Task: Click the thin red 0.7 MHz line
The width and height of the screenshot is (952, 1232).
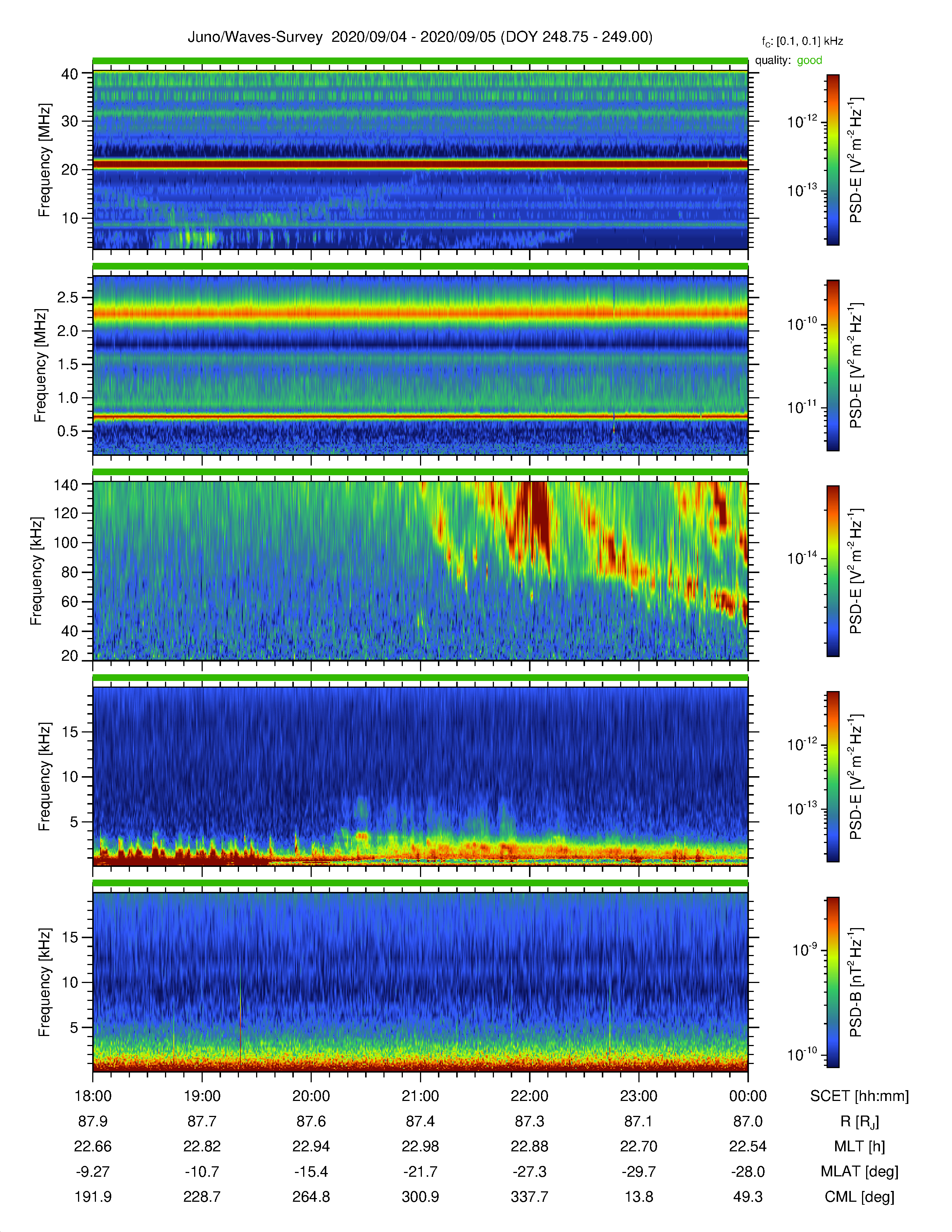Action: point(420,417)
